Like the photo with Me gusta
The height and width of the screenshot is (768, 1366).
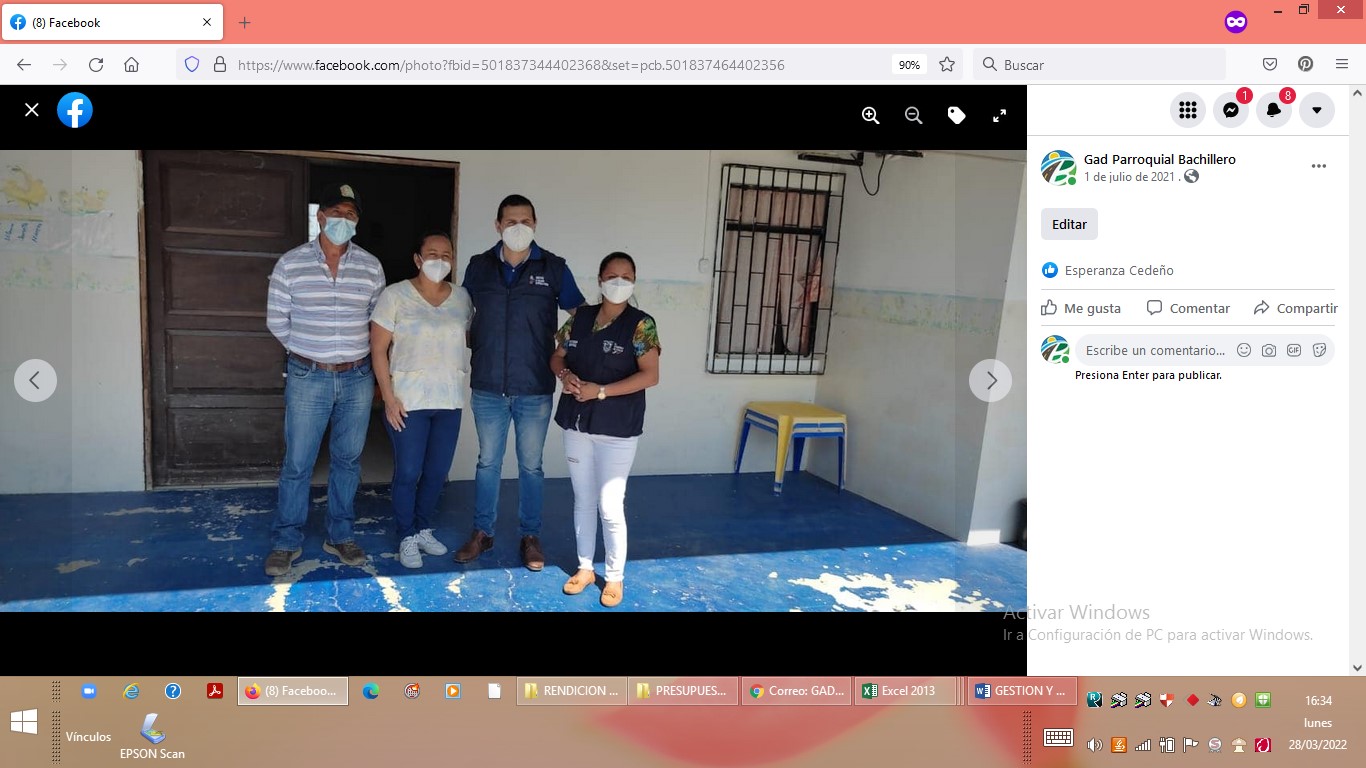point(1081,308)
